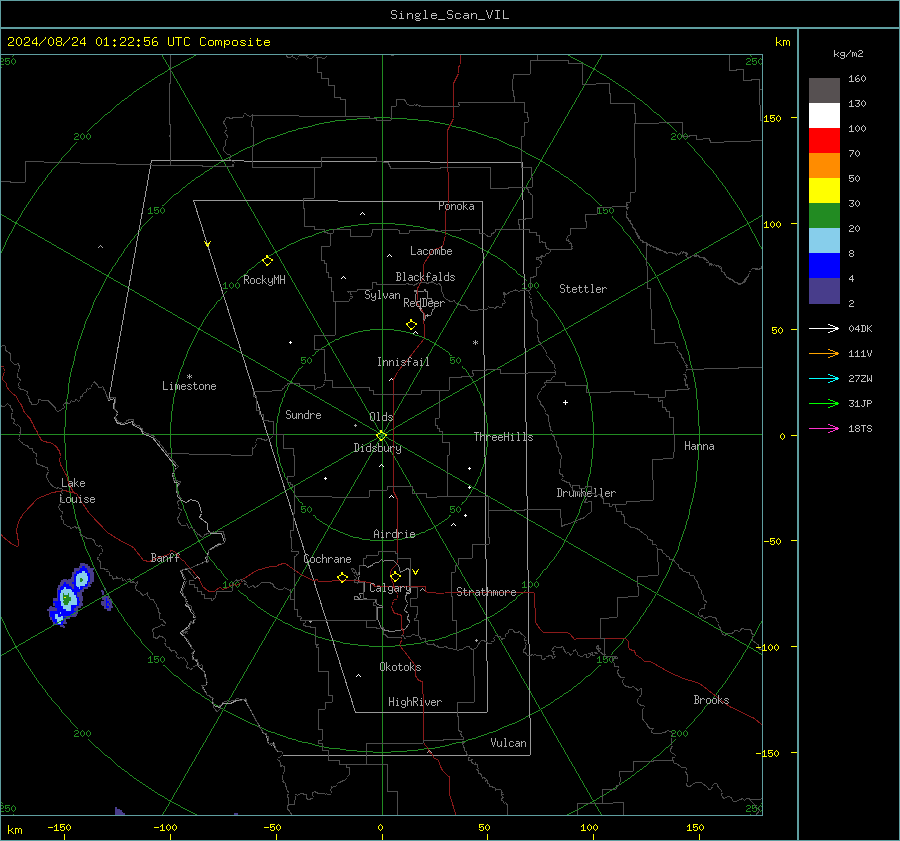Click the Single_Scan_VIL title text

pyautogui.click(x=449, y=15)
